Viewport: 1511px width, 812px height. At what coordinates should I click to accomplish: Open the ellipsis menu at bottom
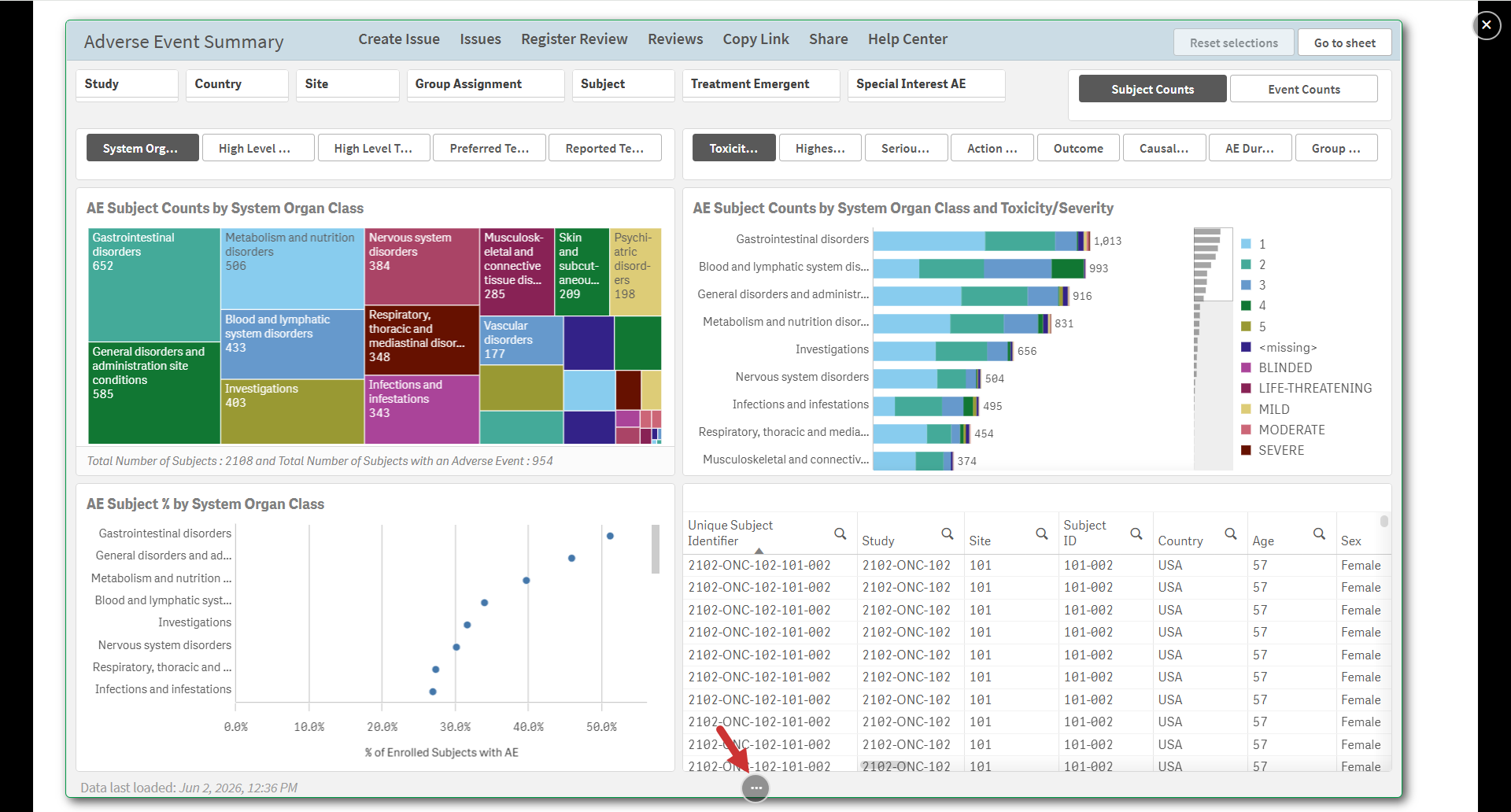(x=755, y=788)
